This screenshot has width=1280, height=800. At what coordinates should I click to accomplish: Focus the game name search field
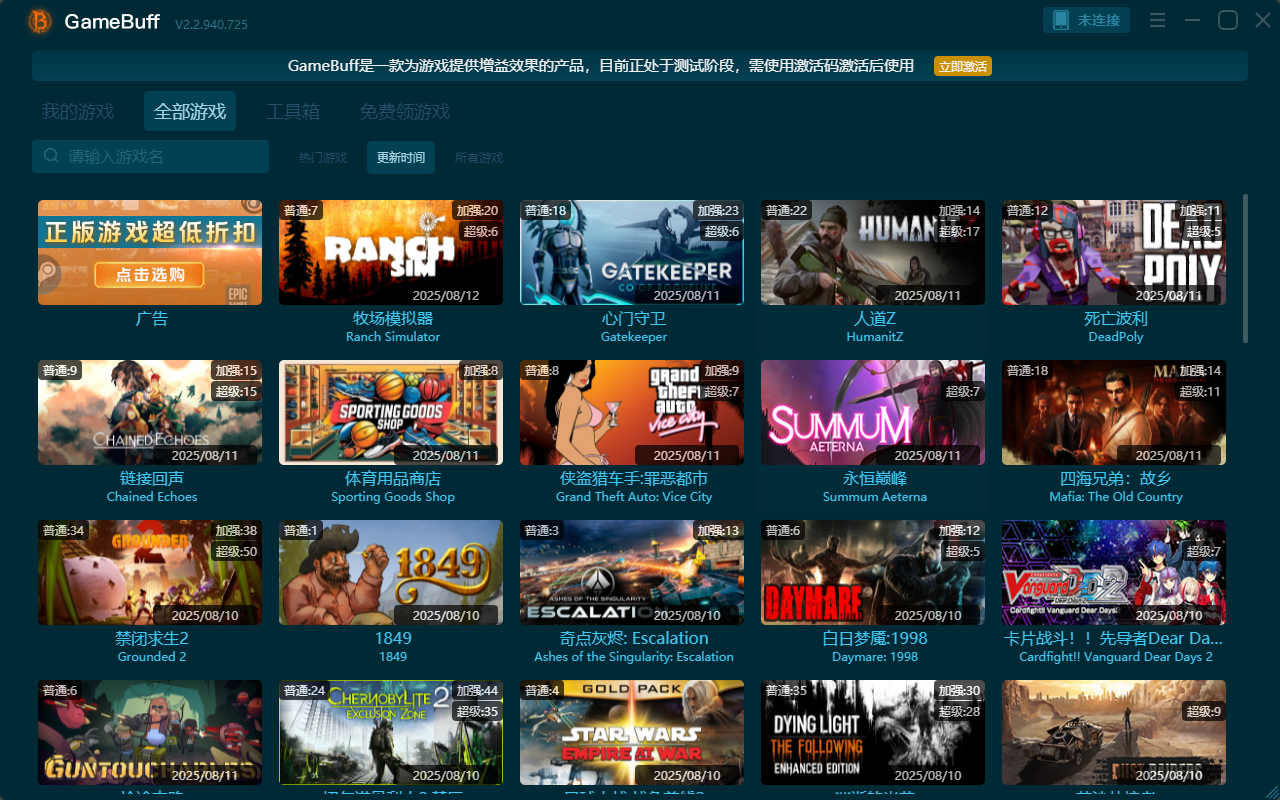point(150,156)
